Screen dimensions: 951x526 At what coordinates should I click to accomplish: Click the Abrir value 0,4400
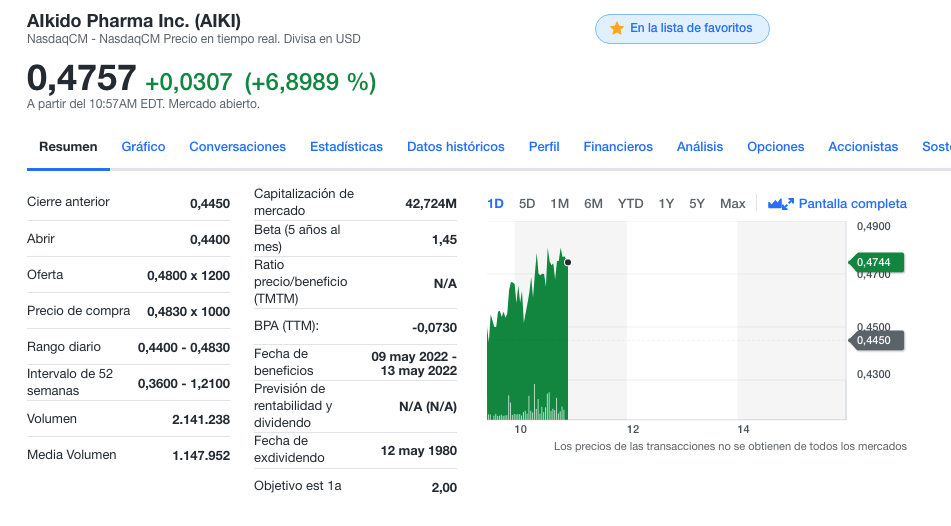pyautogui.click(x=210, y=240)
